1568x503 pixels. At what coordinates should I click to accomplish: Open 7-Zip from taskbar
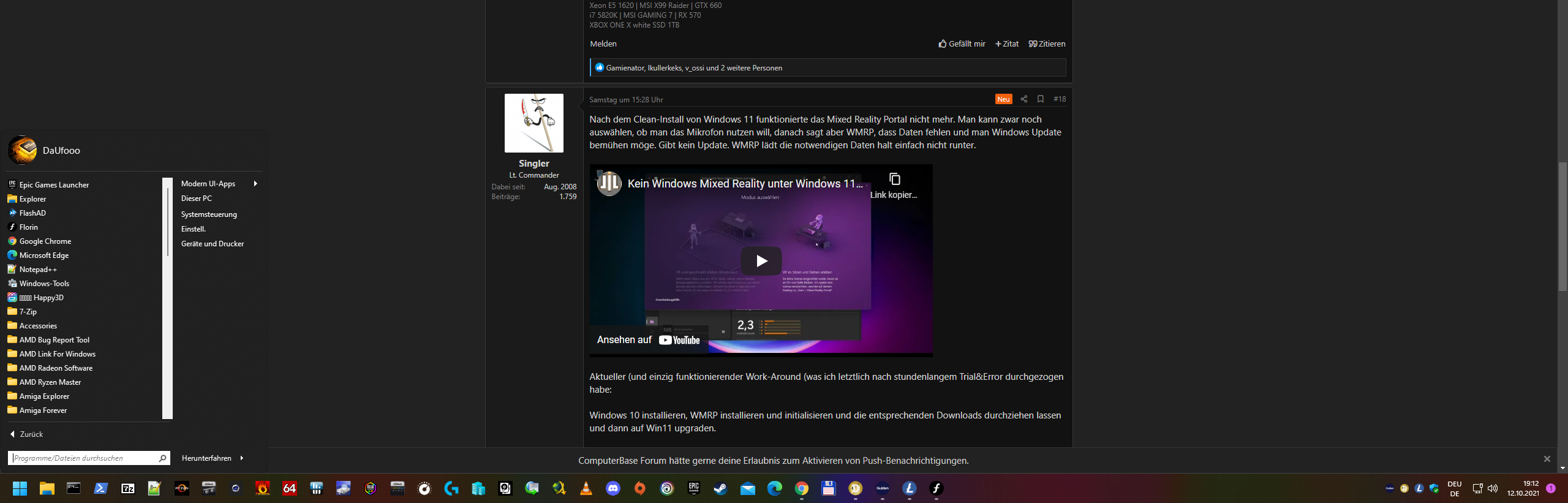(x=127, y=488)
